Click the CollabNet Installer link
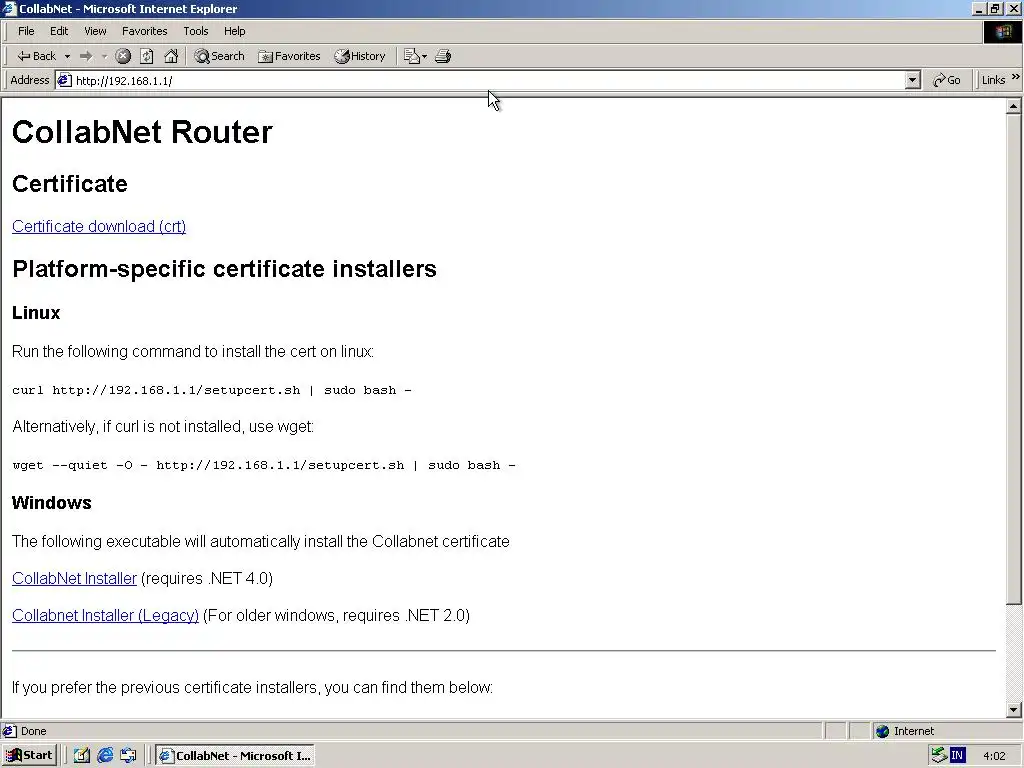Viewport: 1024px width, 768px height. [74, 578]
